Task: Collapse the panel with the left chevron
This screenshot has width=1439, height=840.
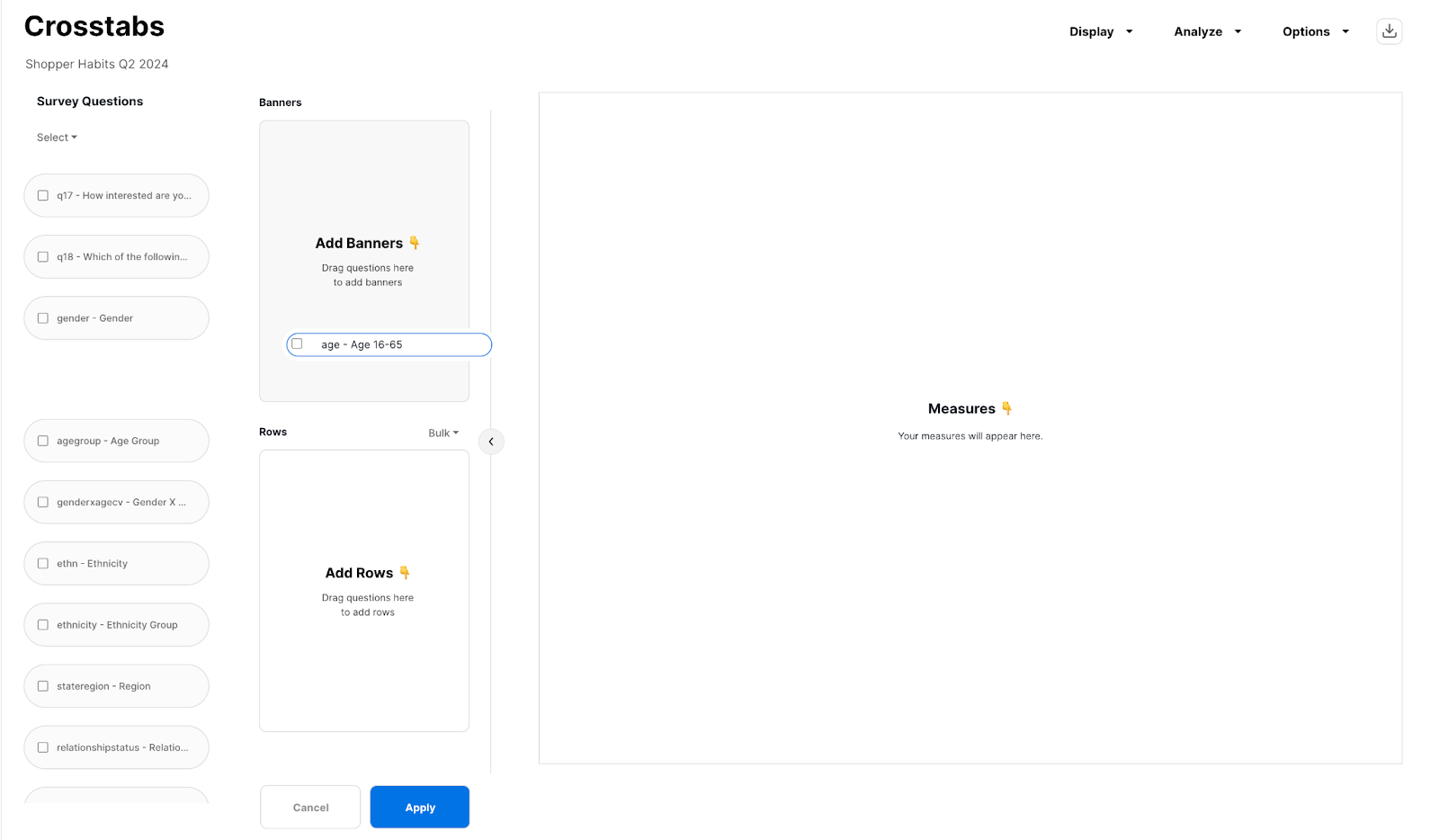Action: pyautogui.click(x=491, y=442)
